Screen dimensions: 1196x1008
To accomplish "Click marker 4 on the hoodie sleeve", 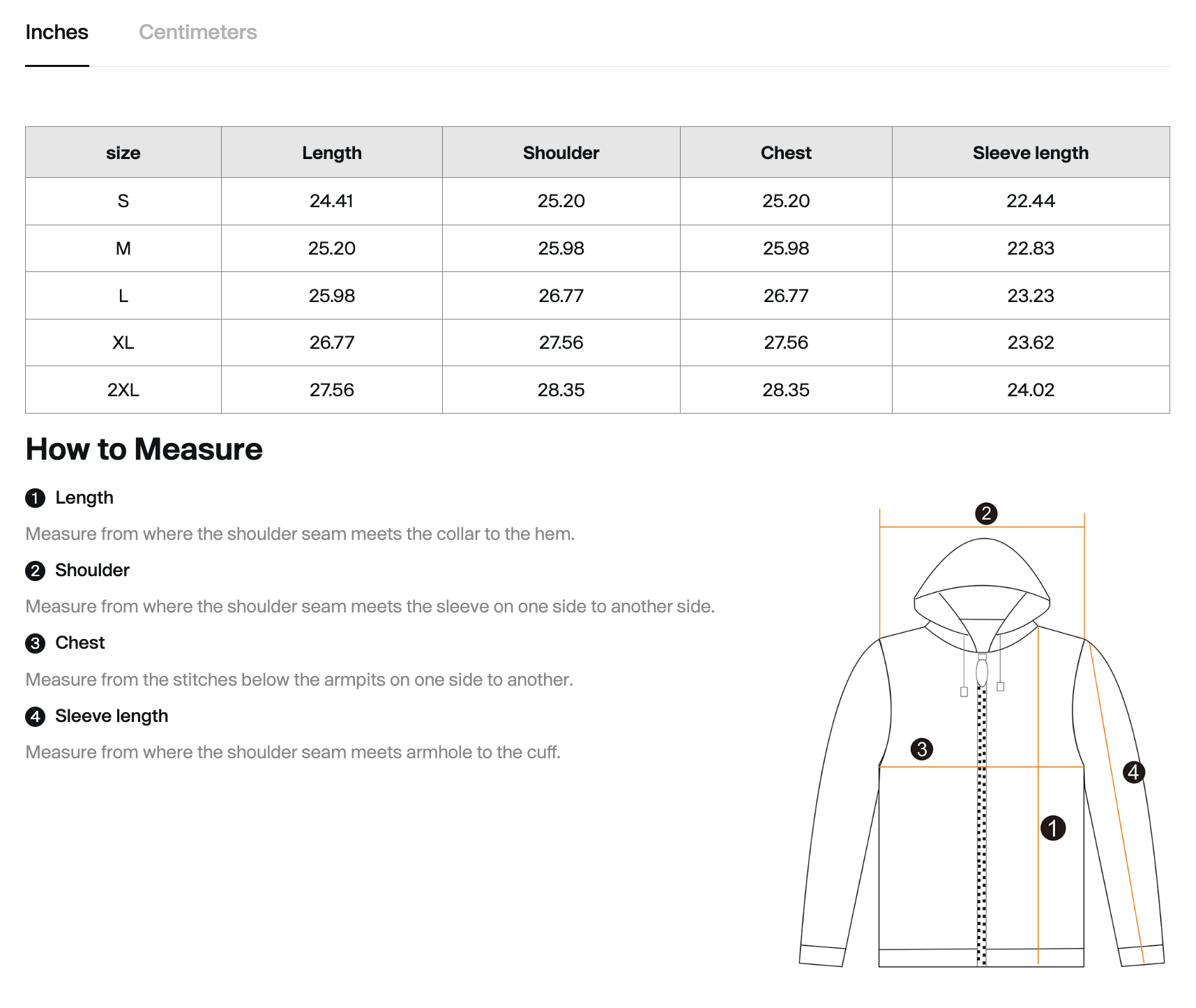I will click(1133, 772).
